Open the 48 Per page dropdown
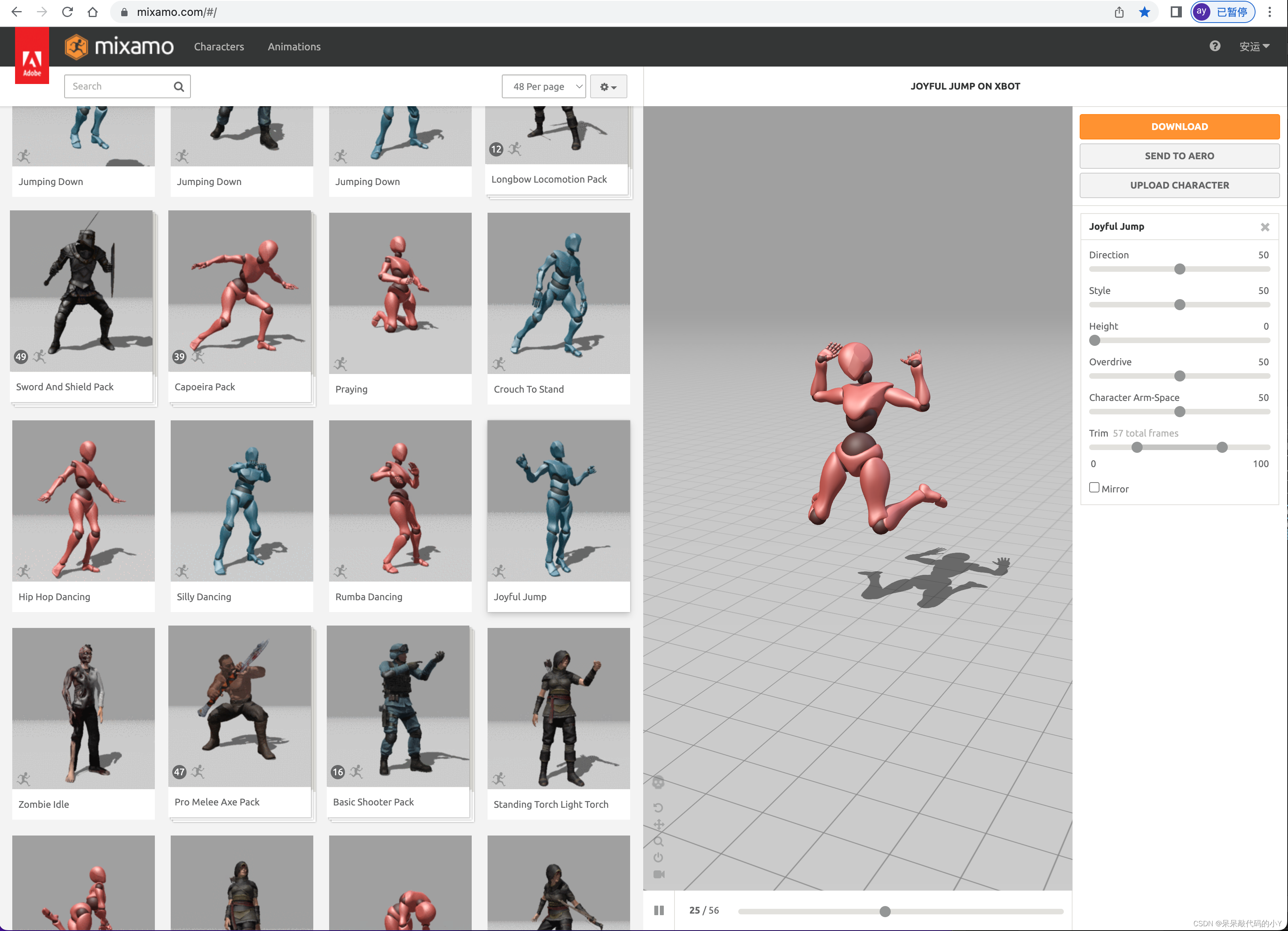This screenshot has height=931, width=1288. click(x=543, y=86)
